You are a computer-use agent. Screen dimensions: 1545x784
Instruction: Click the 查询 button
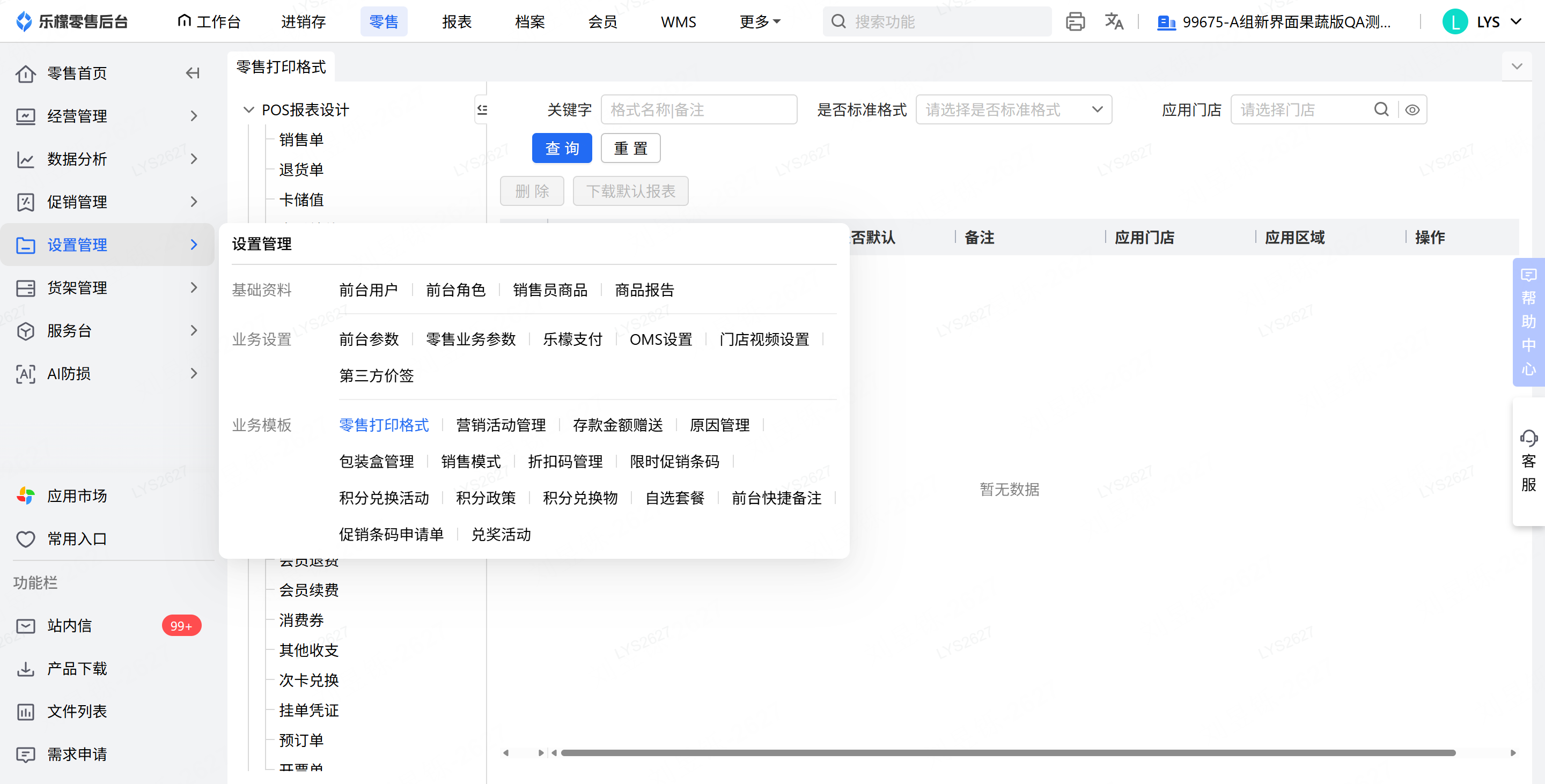(x=562, y=148)
